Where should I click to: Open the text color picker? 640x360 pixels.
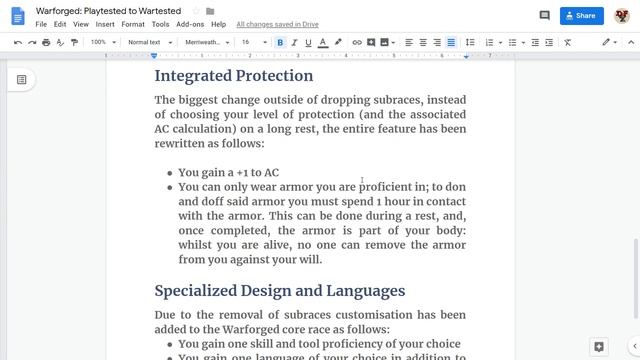click(323, 42)
